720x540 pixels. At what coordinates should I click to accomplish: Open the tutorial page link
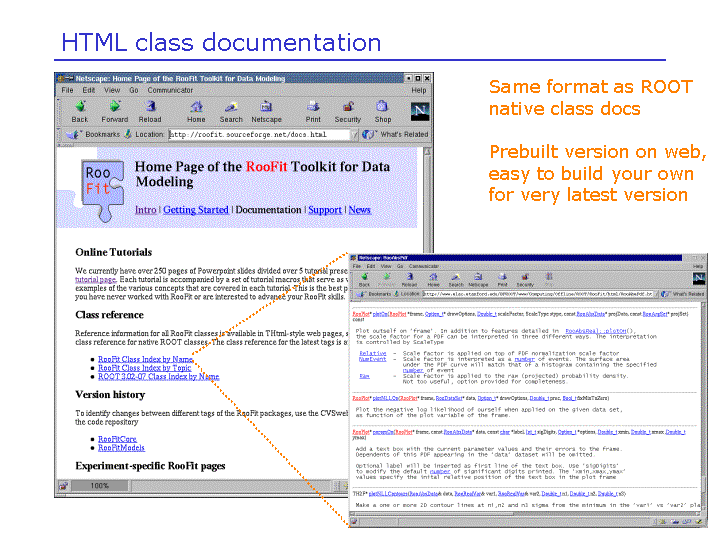[x=96, y=279]
